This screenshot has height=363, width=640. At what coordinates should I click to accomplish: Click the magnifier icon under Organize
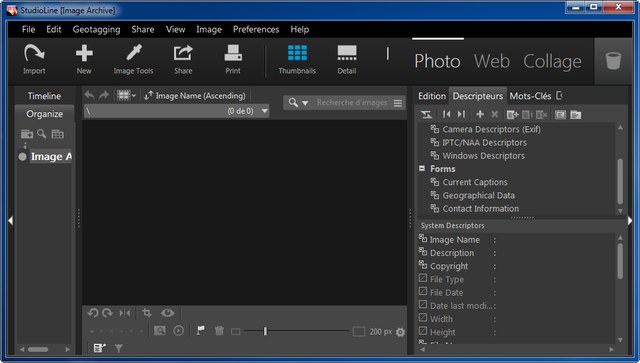42,134
